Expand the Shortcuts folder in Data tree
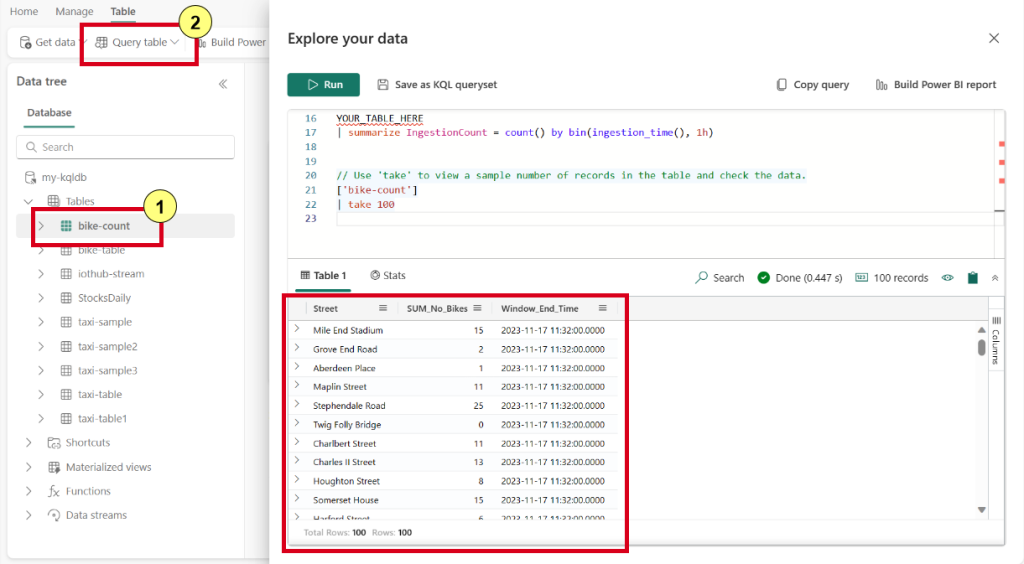Image resolution: width=1024 pixels, height=564 pixels. pyautogui.click(x=28, y=443)
